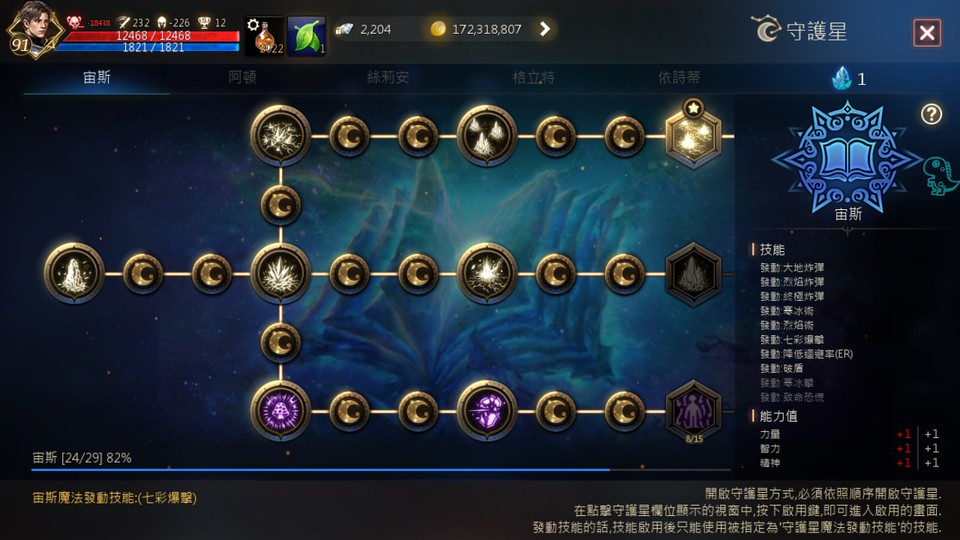Open the level 91 character portrait
960x540 pixels.
click(34, 31)
